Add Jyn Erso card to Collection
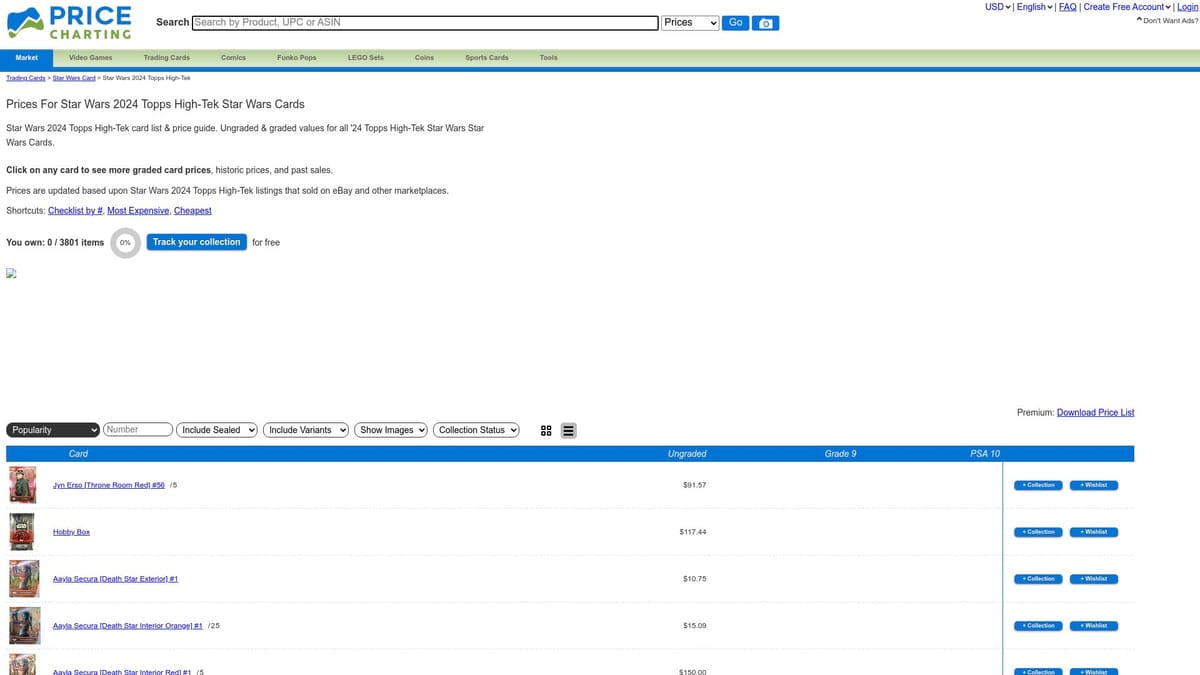The width and height of the screenshot is (1200, 675). [x=1038, y=485]
